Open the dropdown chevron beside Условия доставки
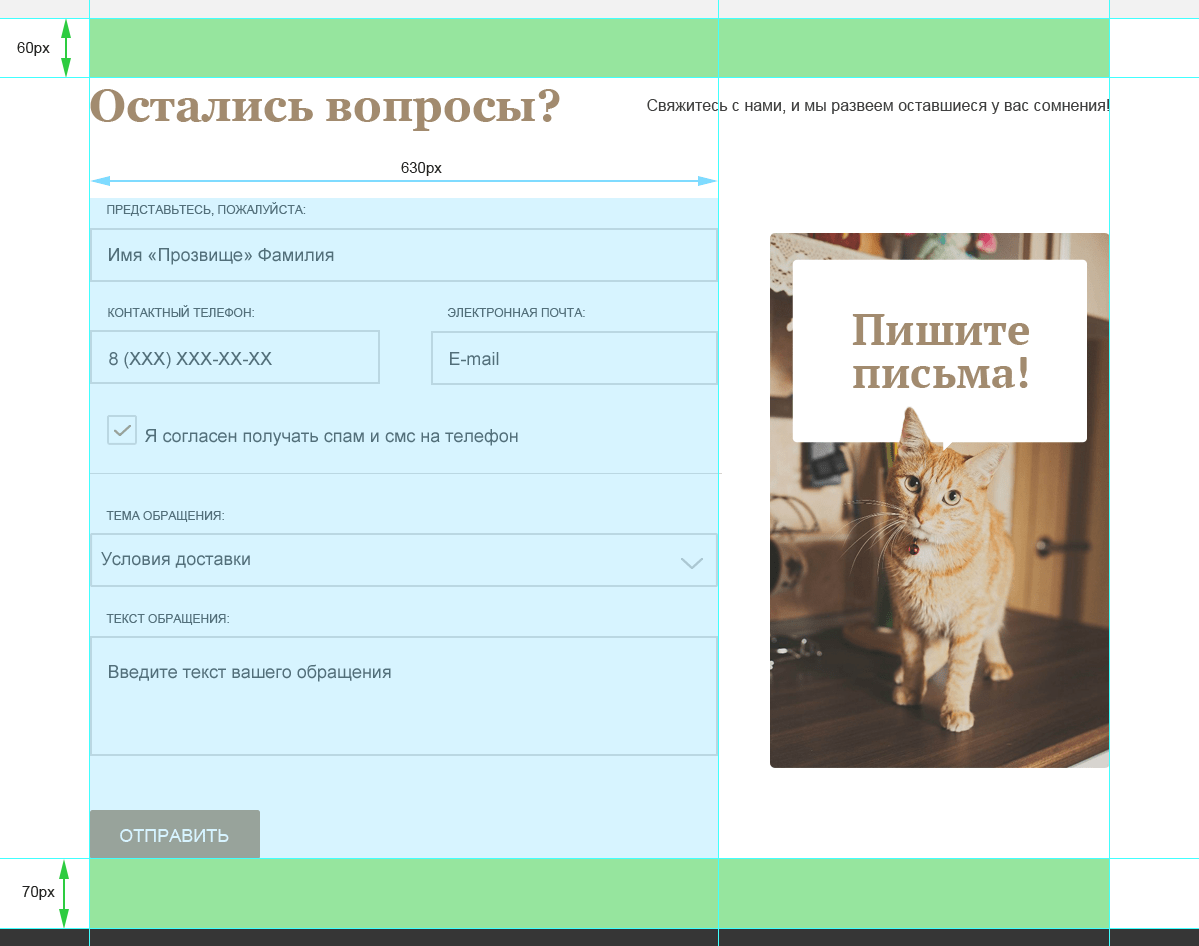The image size is (1199, 946). pyautogui.click(x=691, y=563)
